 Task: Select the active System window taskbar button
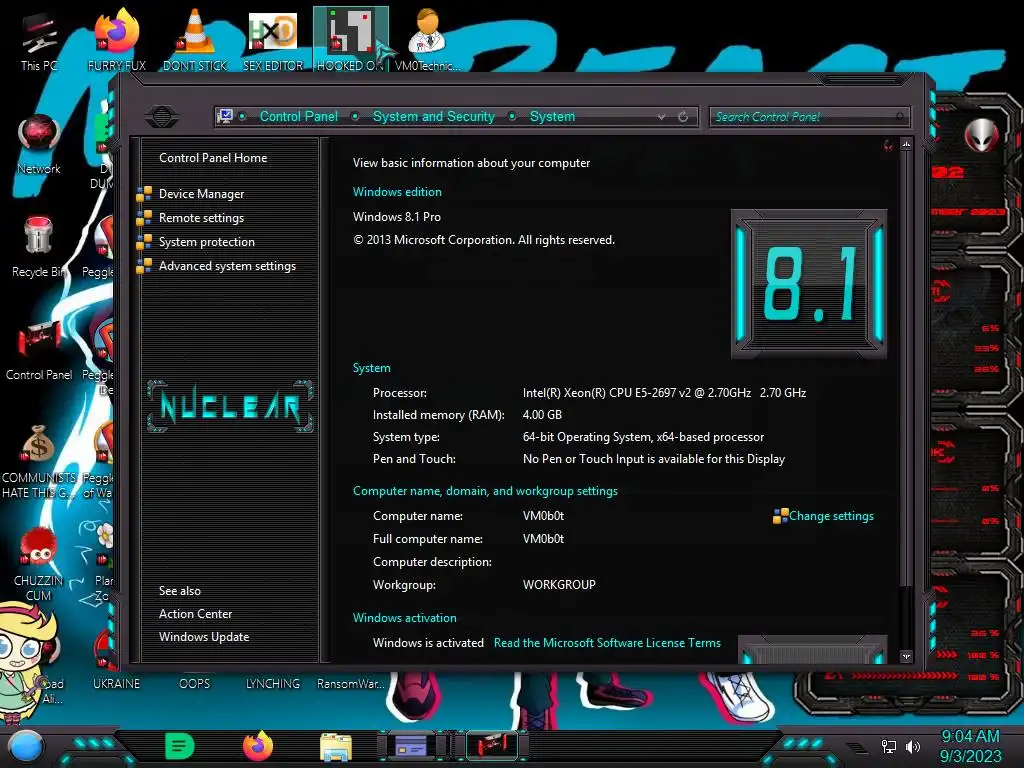492,746
